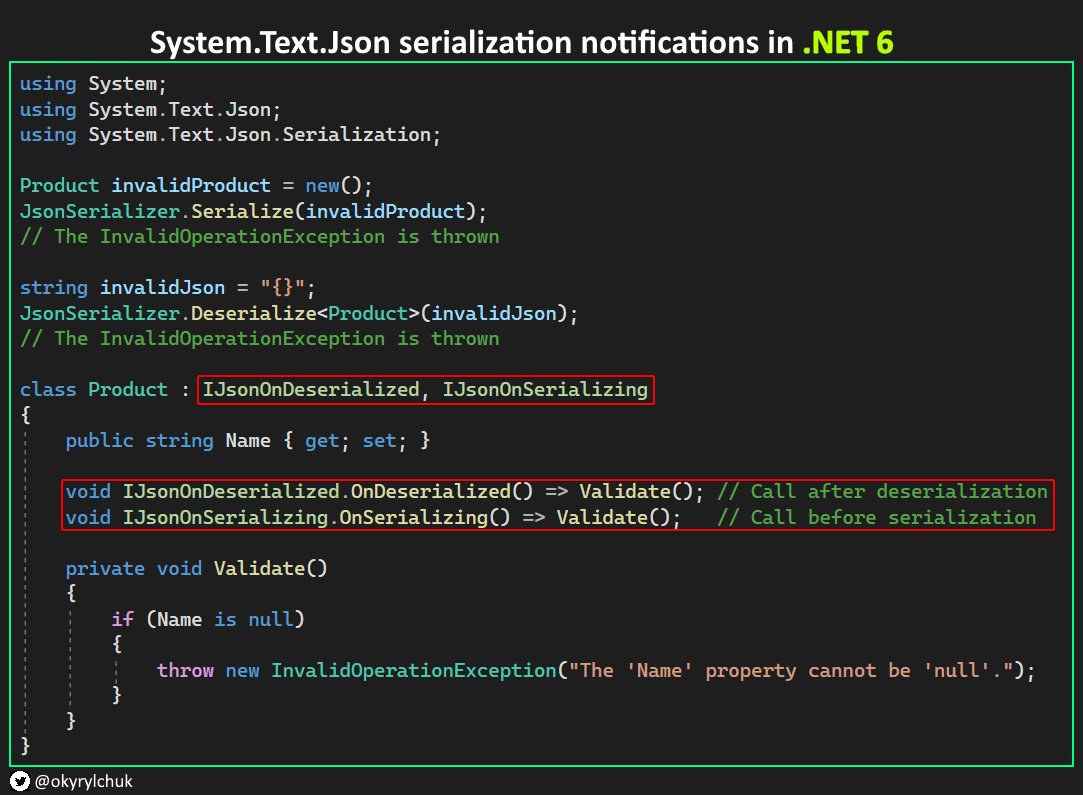
Task: Click 'throw new InvalidOperationException' statement
Action: coord(356,671)
